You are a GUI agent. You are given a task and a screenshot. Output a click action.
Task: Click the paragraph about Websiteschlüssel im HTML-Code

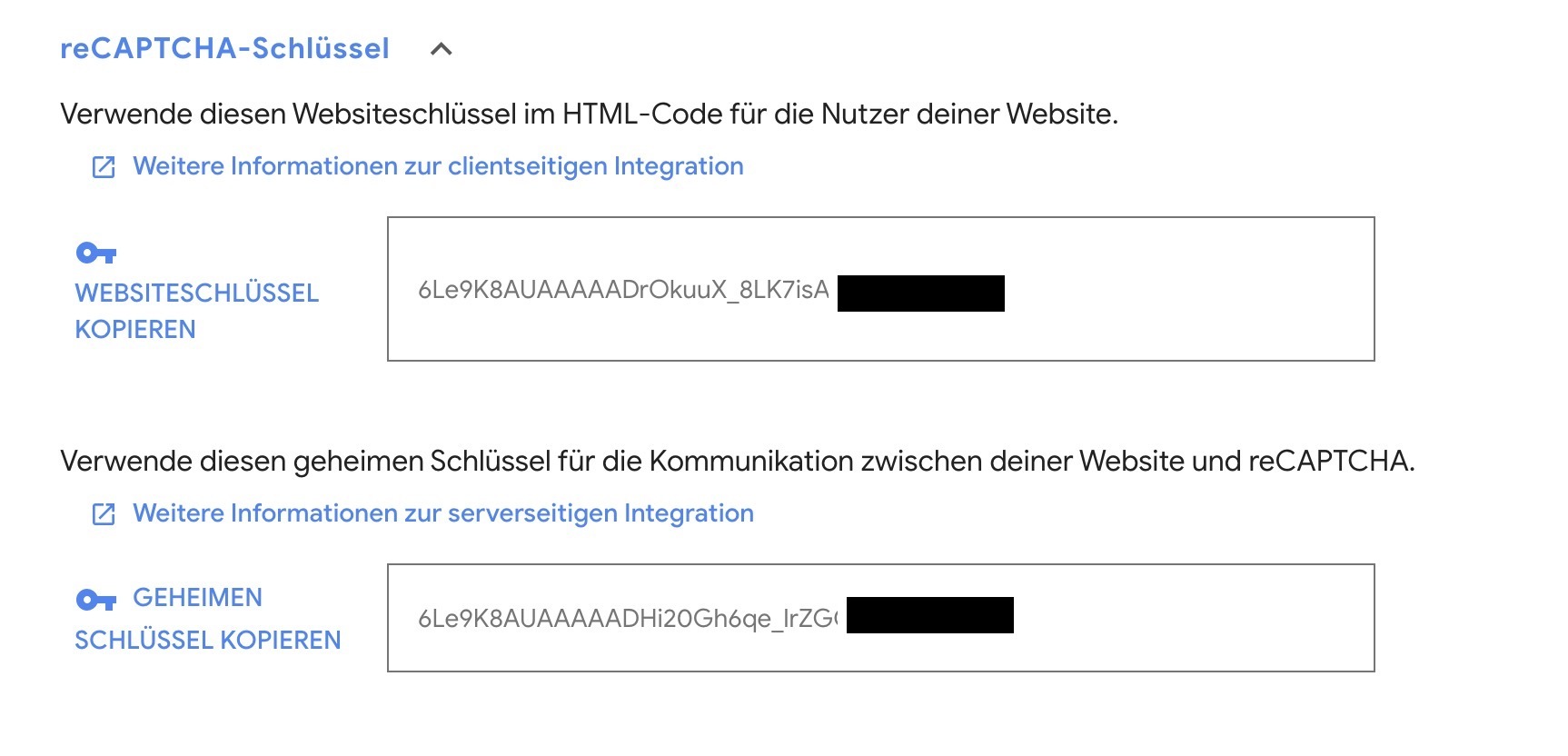click(x=589, y=114)
